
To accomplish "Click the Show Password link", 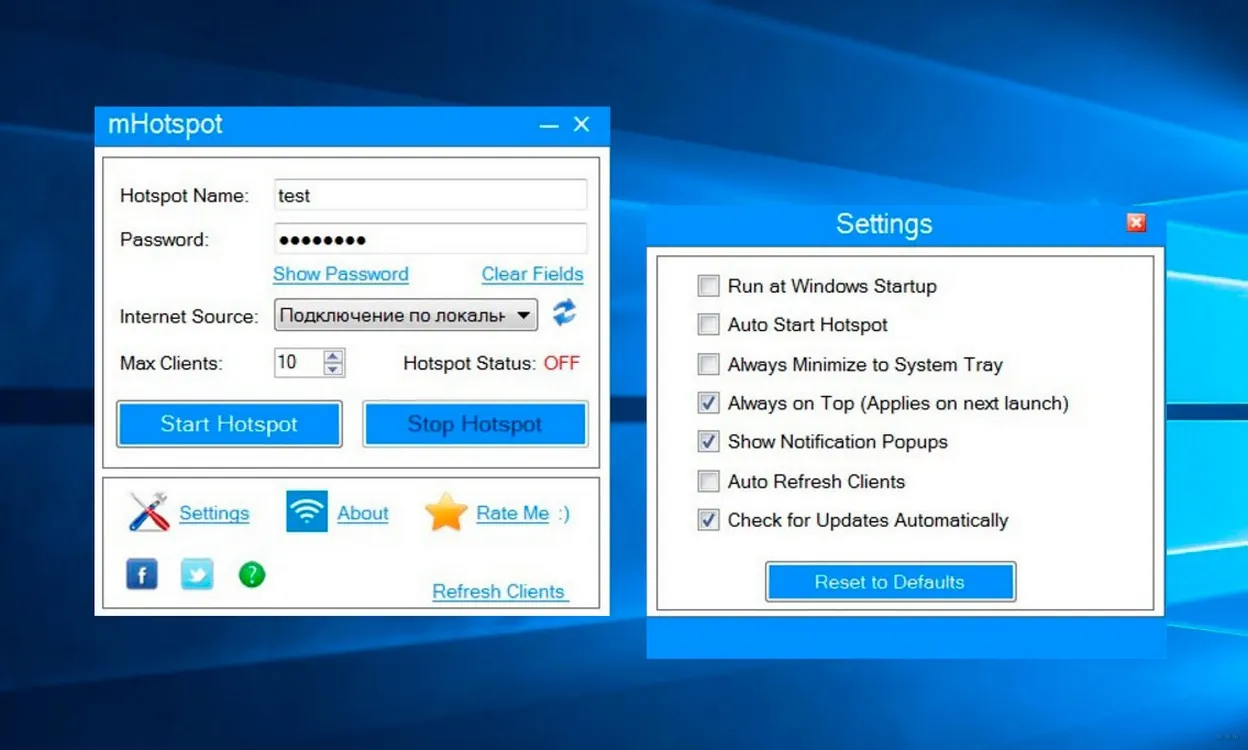I will click(341, 274).
